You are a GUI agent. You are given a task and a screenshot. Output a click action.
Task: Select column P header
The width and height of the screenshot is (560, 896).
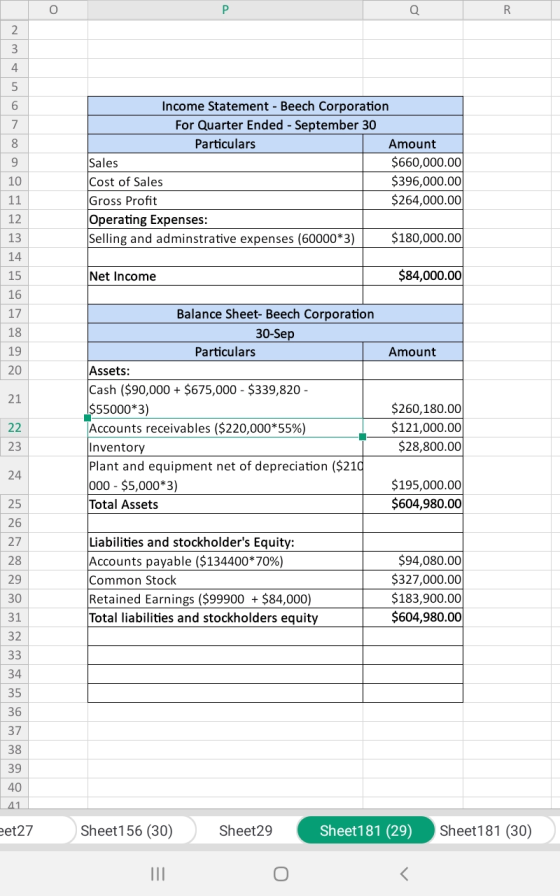225,10
